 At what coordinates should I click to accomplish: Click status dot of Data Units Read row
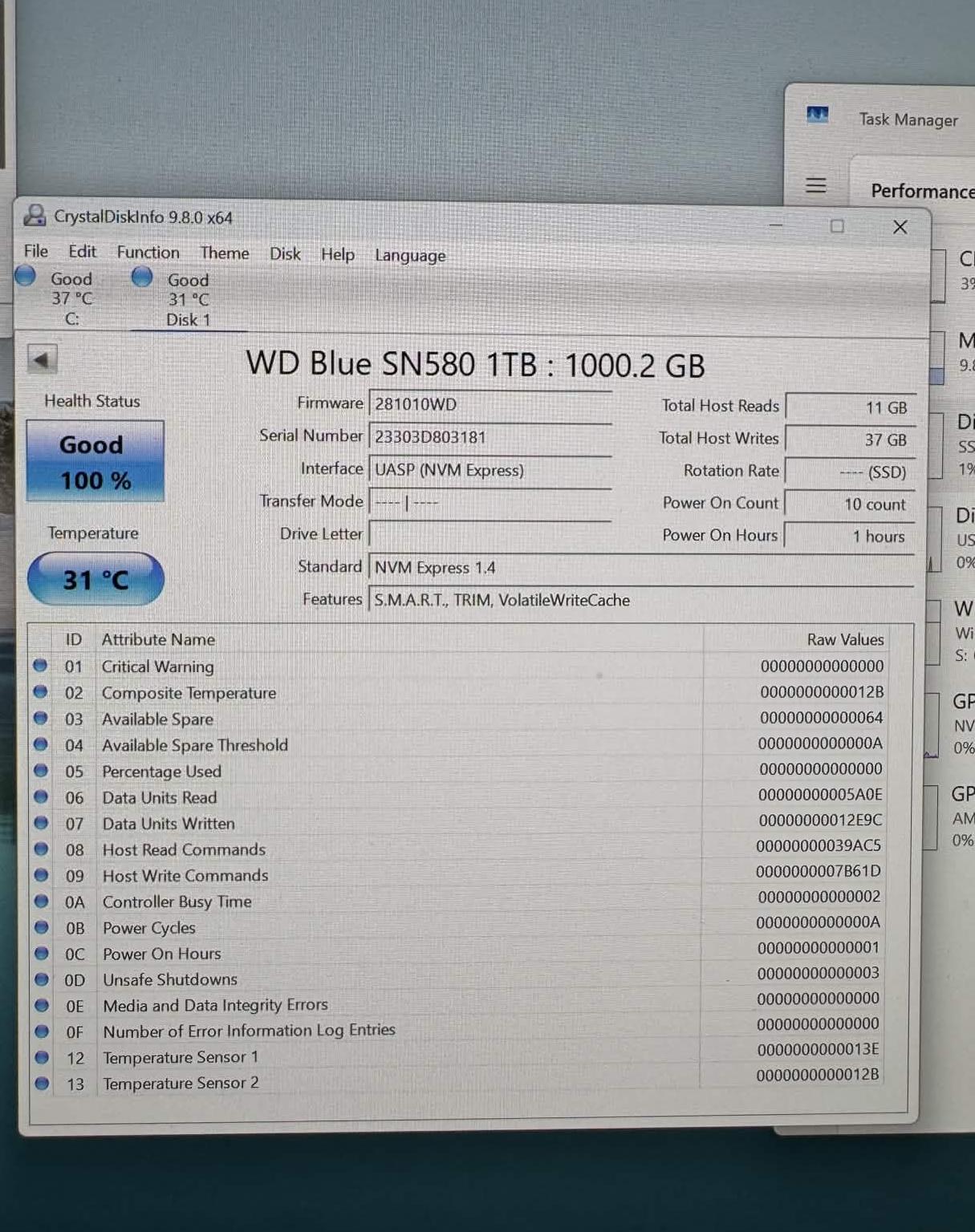(41, 797)
